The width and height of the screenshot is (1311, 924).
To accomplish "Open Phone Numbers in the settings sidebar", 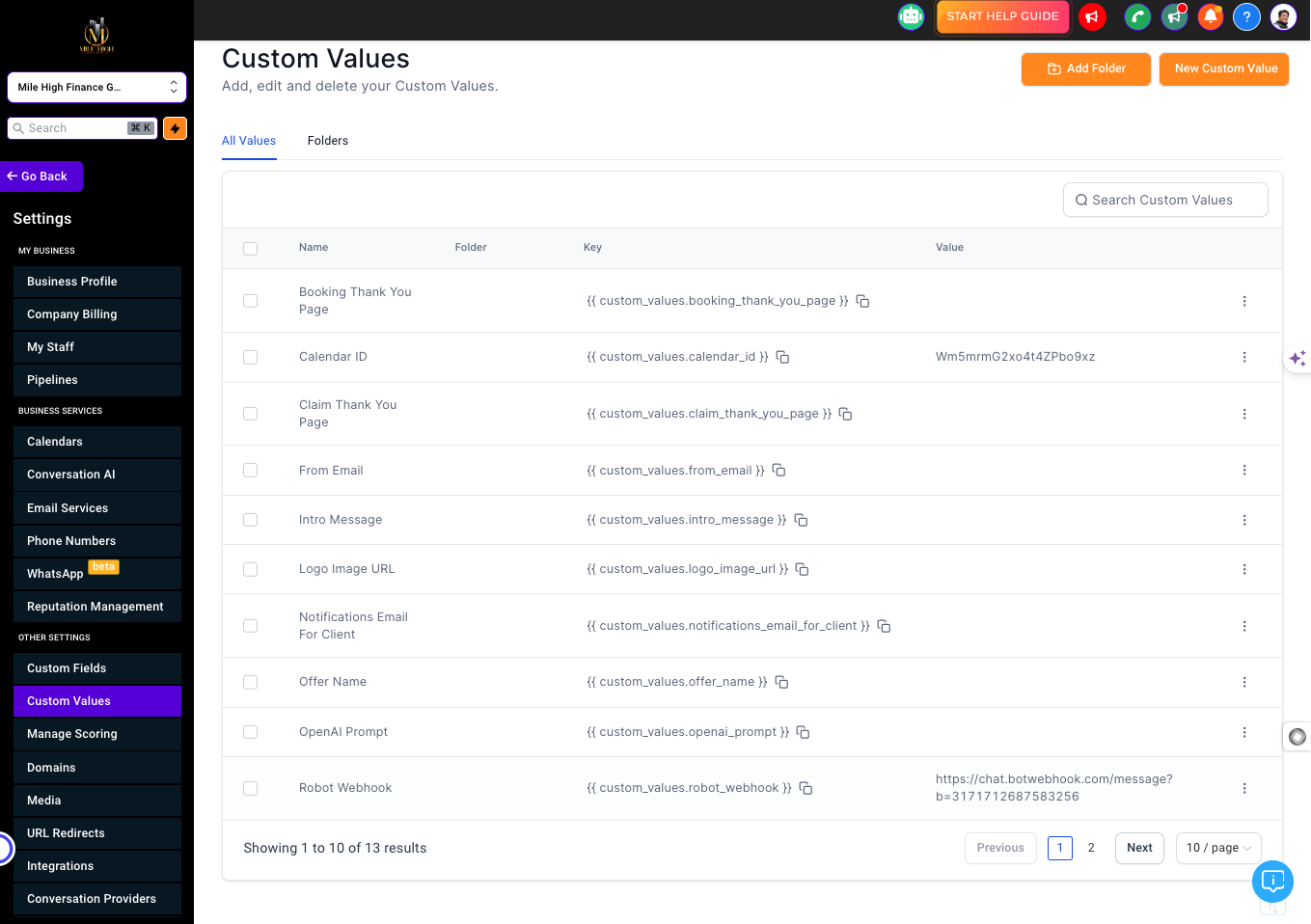I will coord(97,541).
